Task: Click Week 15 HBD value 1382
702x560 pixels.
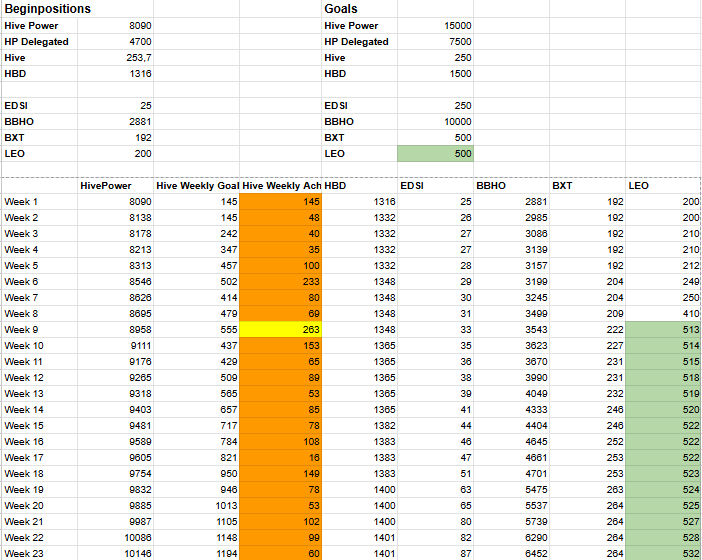Action: [x=359, y=426]
